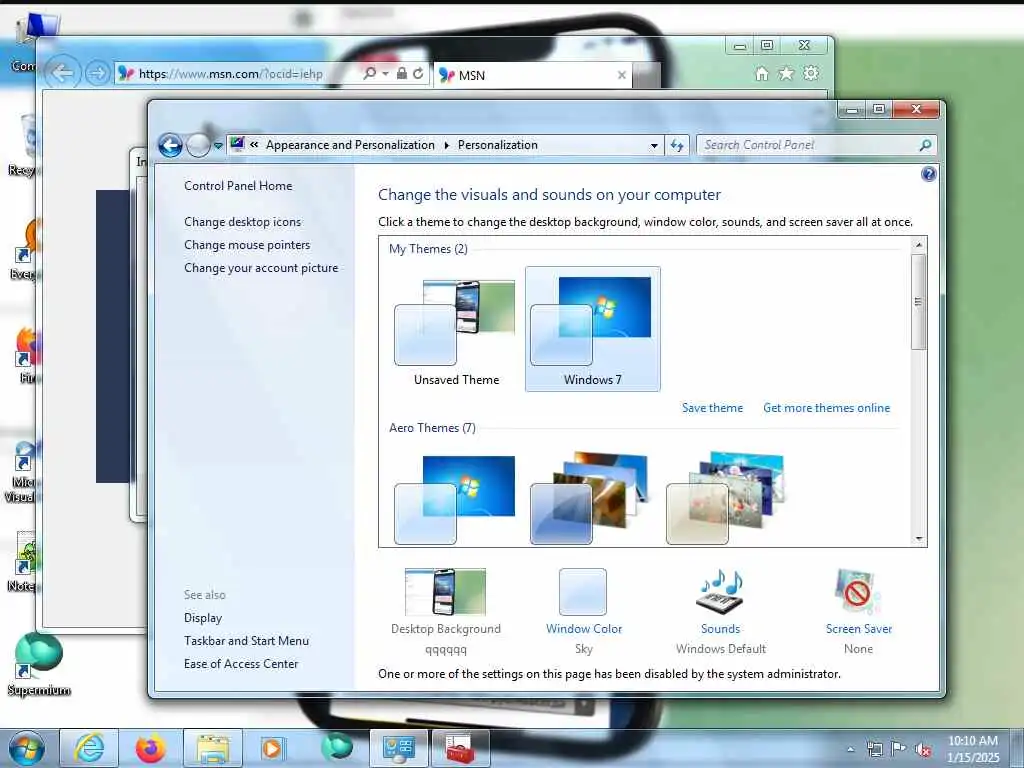Open new tab in Internet Explorer
Screen dimensions: 1024x768
647,76
